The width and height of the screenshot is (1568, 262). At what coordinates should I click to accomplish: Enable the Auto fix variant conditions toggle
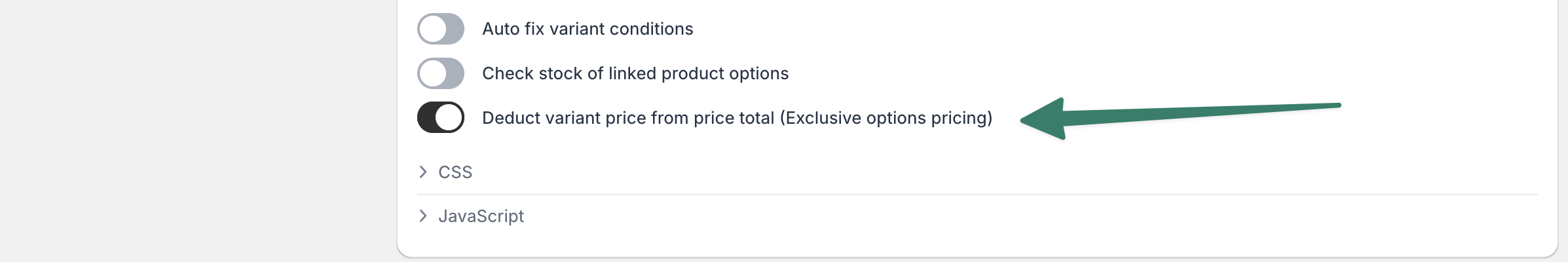440,29
